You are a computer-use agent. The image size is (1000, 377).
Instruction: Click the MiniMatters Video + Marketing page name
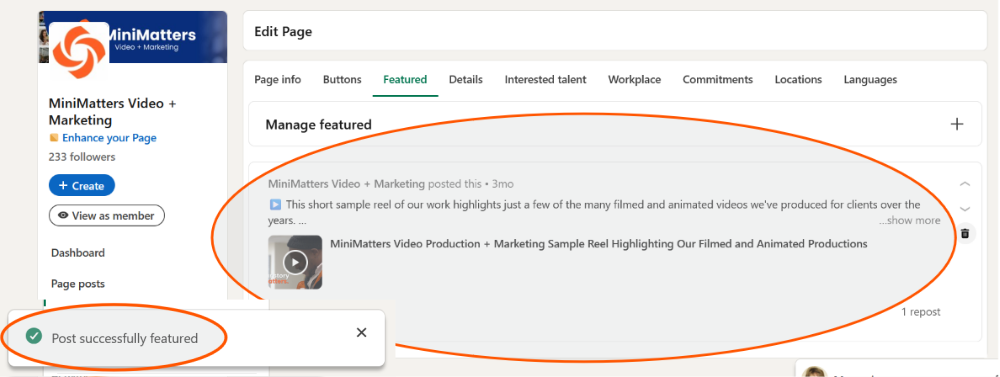[x=112, y=112]
